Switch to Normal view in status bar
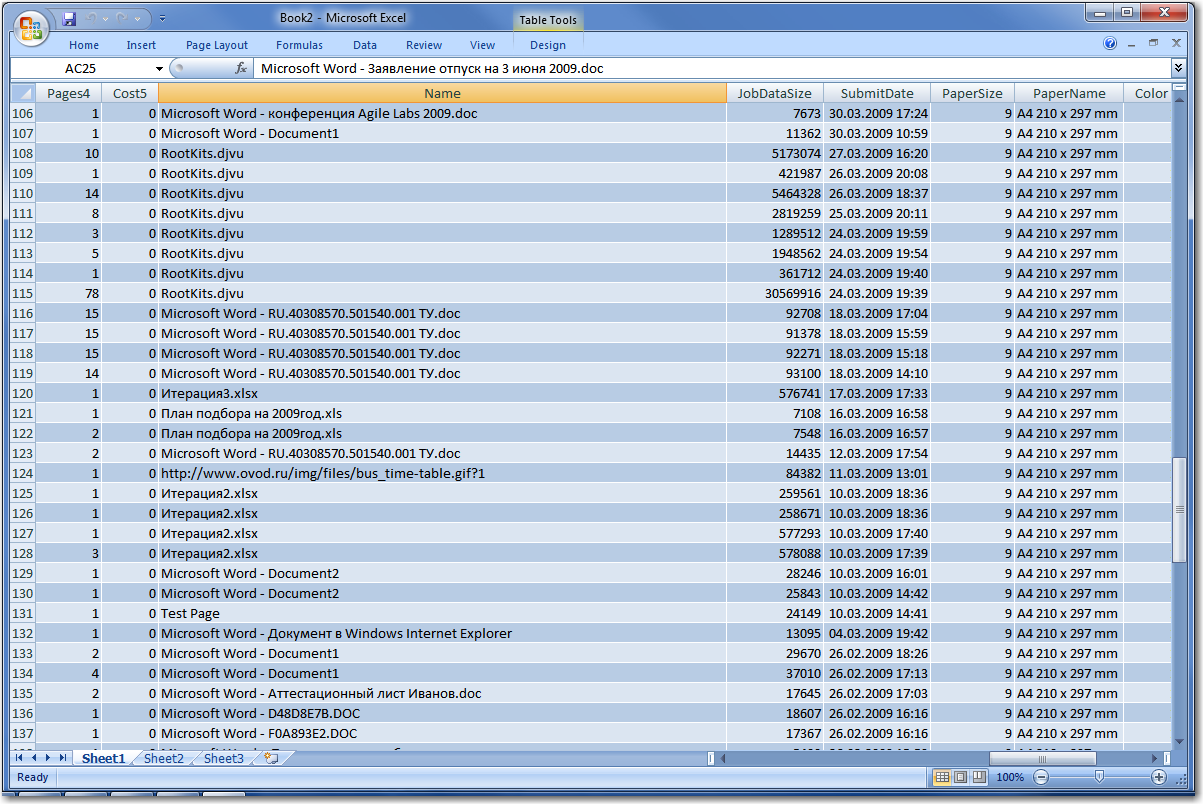The height and width of the screenshot is (804, 1203). (942, 777)
